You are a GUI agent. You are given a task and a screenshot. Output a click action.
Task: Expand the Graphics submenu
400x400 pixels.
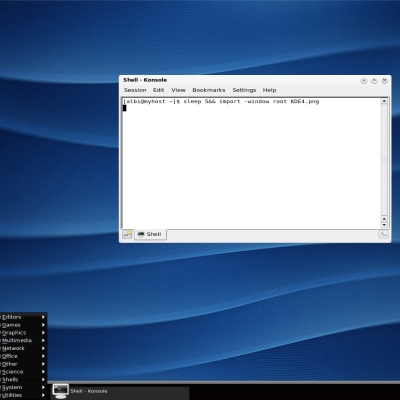point(23,333)
